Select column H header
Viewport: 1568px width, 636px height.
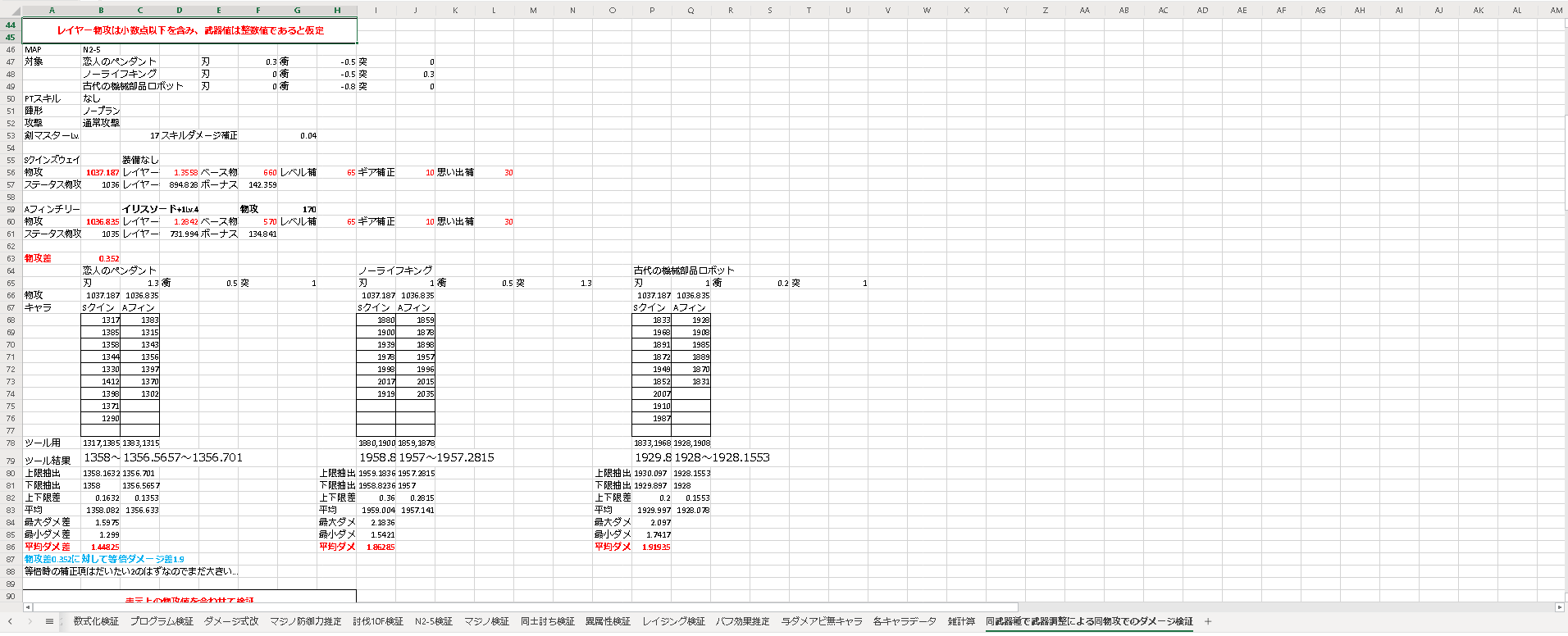click(337, 11)
